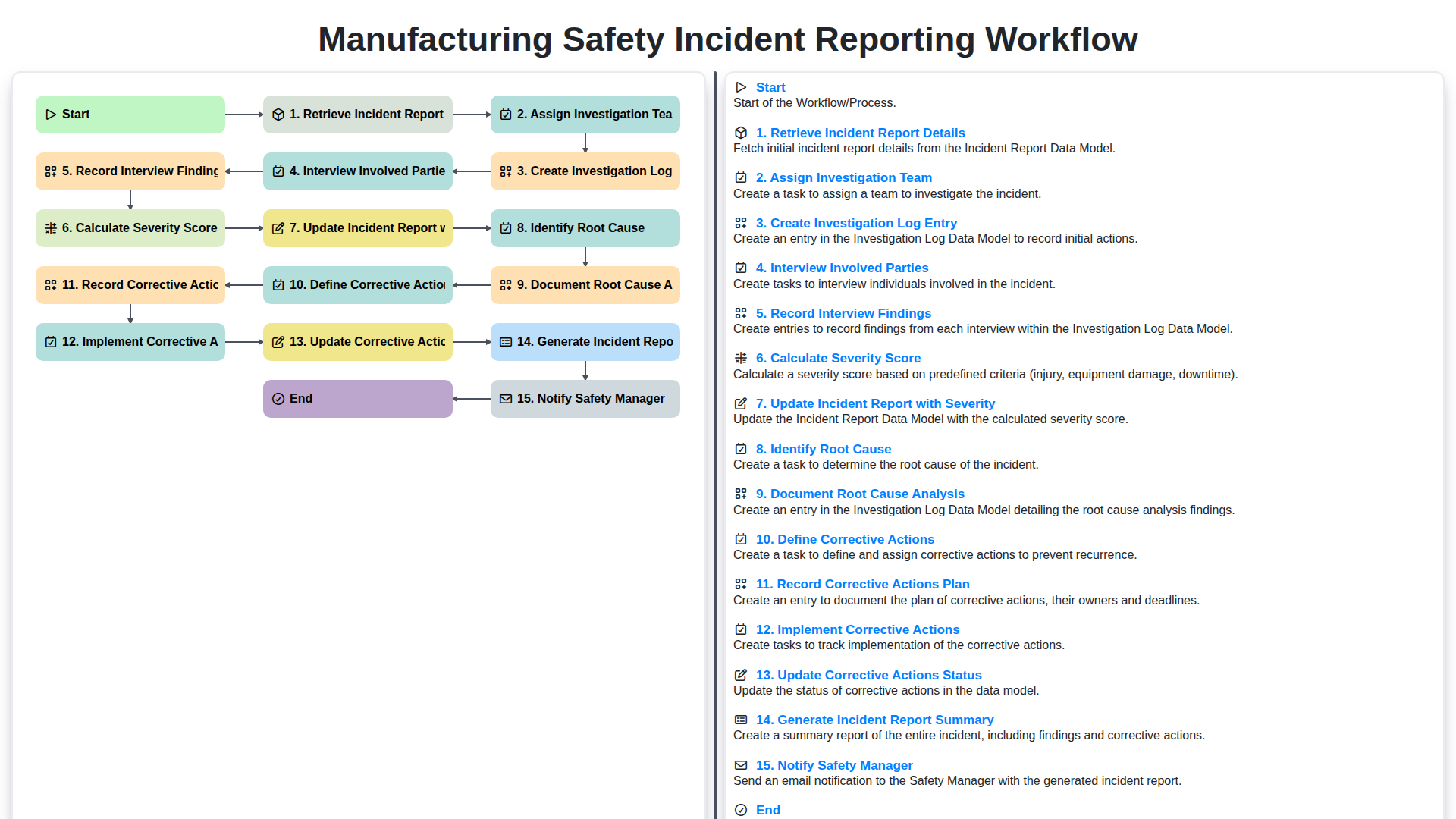Click the data-model icon beside Document Root Cause Analysis

[506, 284]
